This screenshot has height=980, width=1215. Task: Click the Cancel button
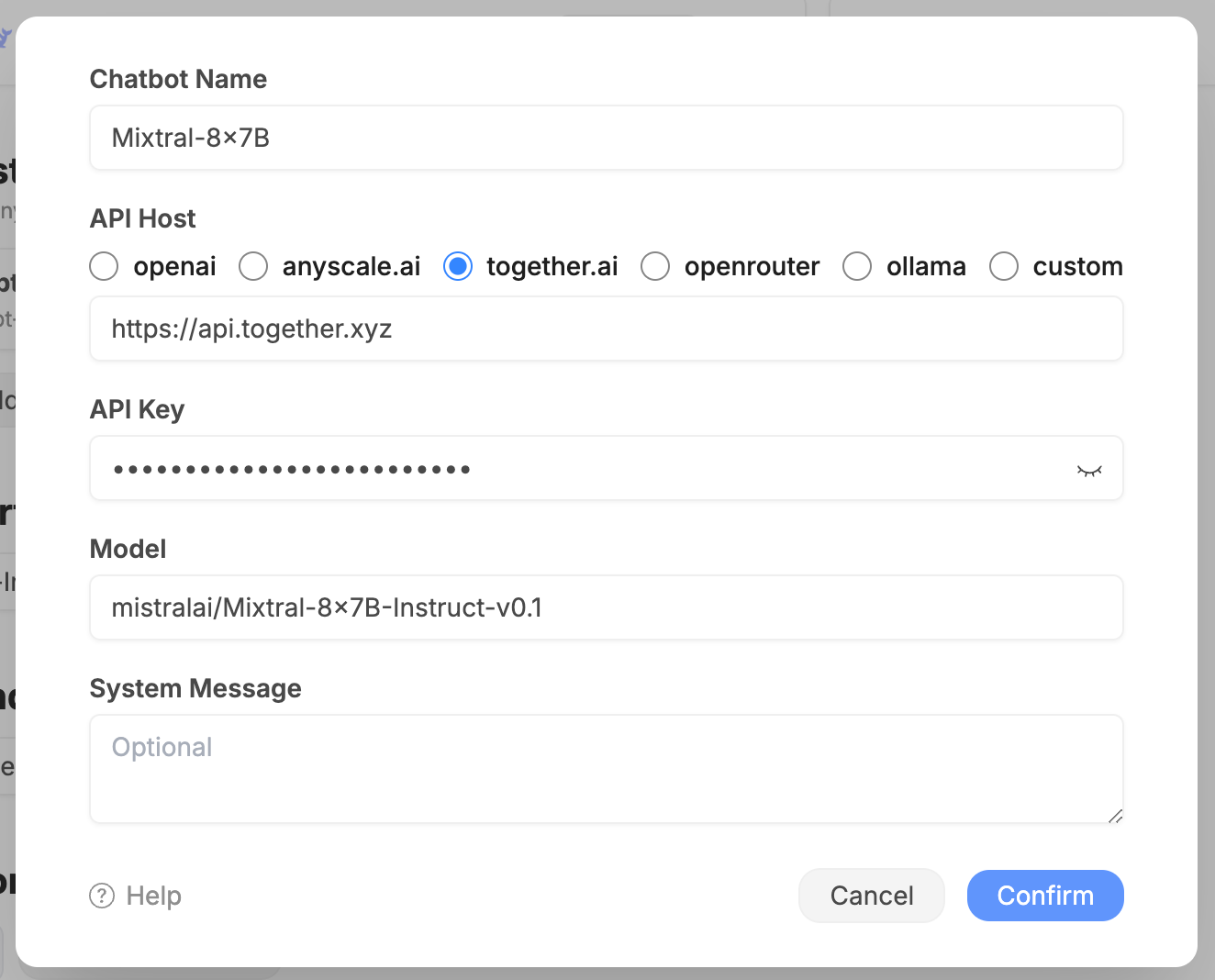click(x=872, y=896)
